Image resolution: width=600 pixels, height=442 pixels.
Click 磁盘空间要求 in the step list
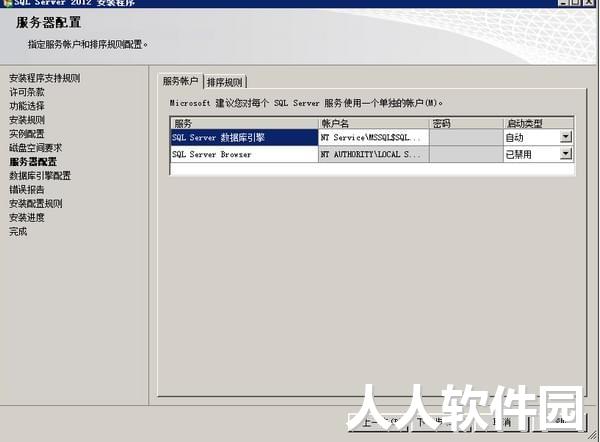pyautogui.click(x=36, y=148)
